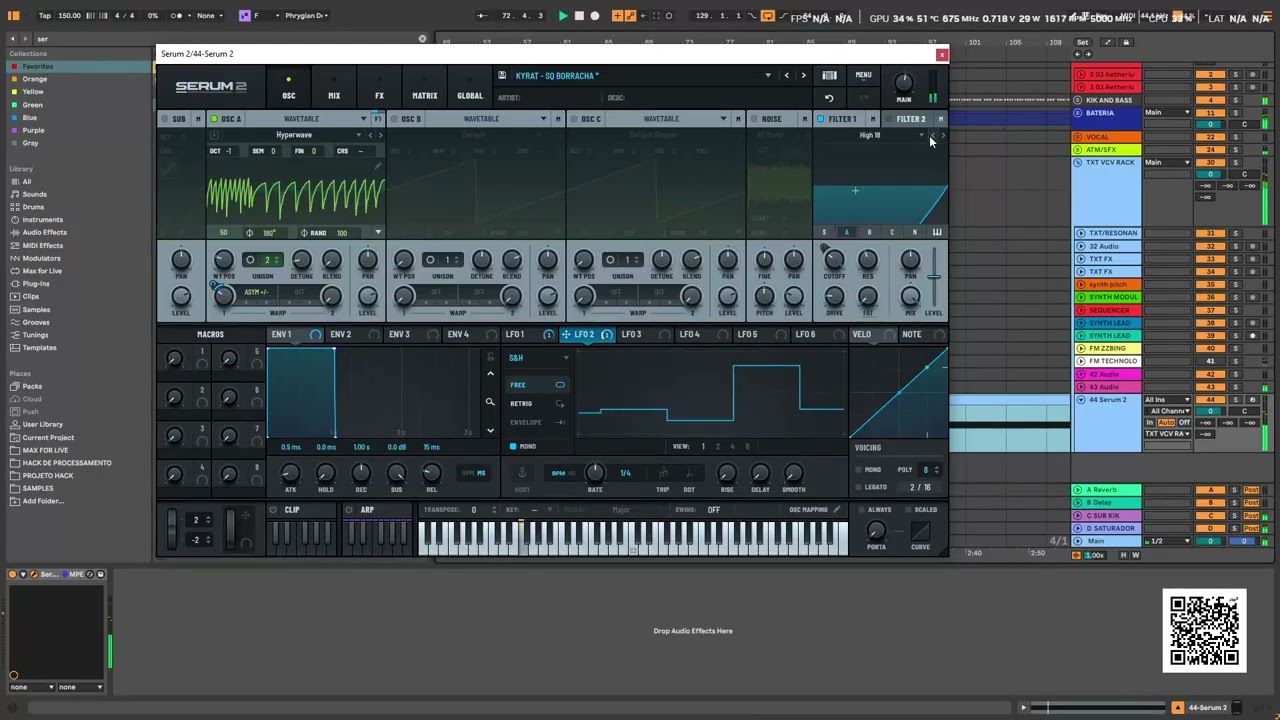Image resolution: width=1280 pixels, height=720 pixels.
Task: Open the preset browser library icon
Action: [x=829, y=75]
